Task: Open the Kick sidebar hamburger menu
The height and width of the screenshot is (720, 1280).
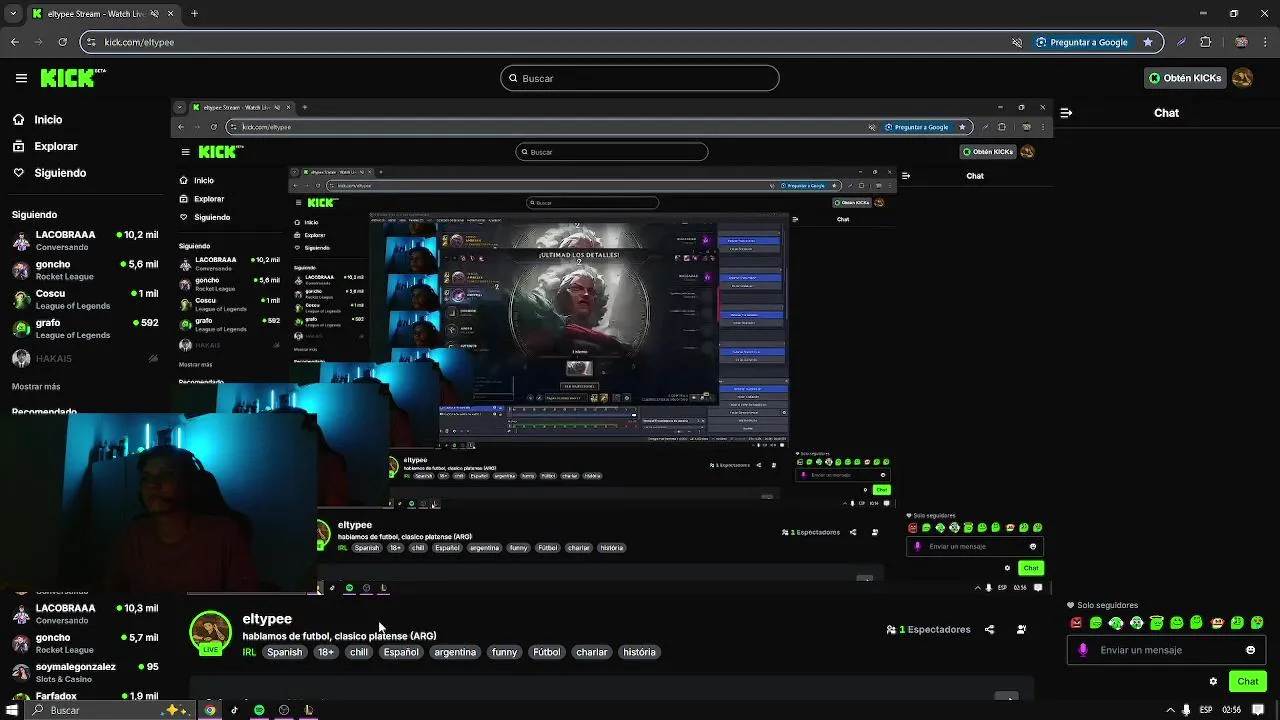Action: coord(21,78)
